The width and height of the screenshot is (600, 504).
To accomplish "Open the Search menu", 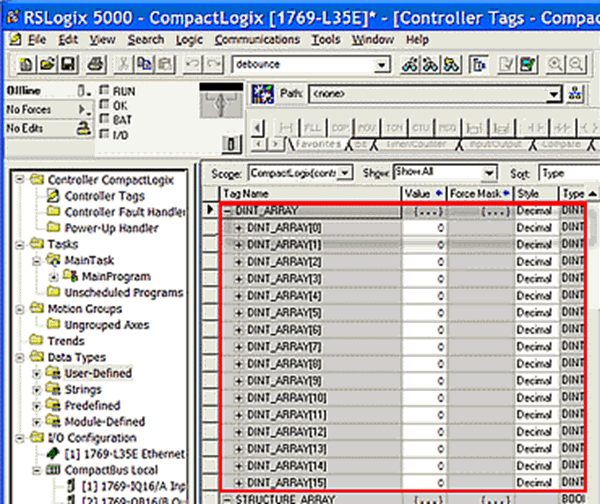I will (x=146, y=39).
